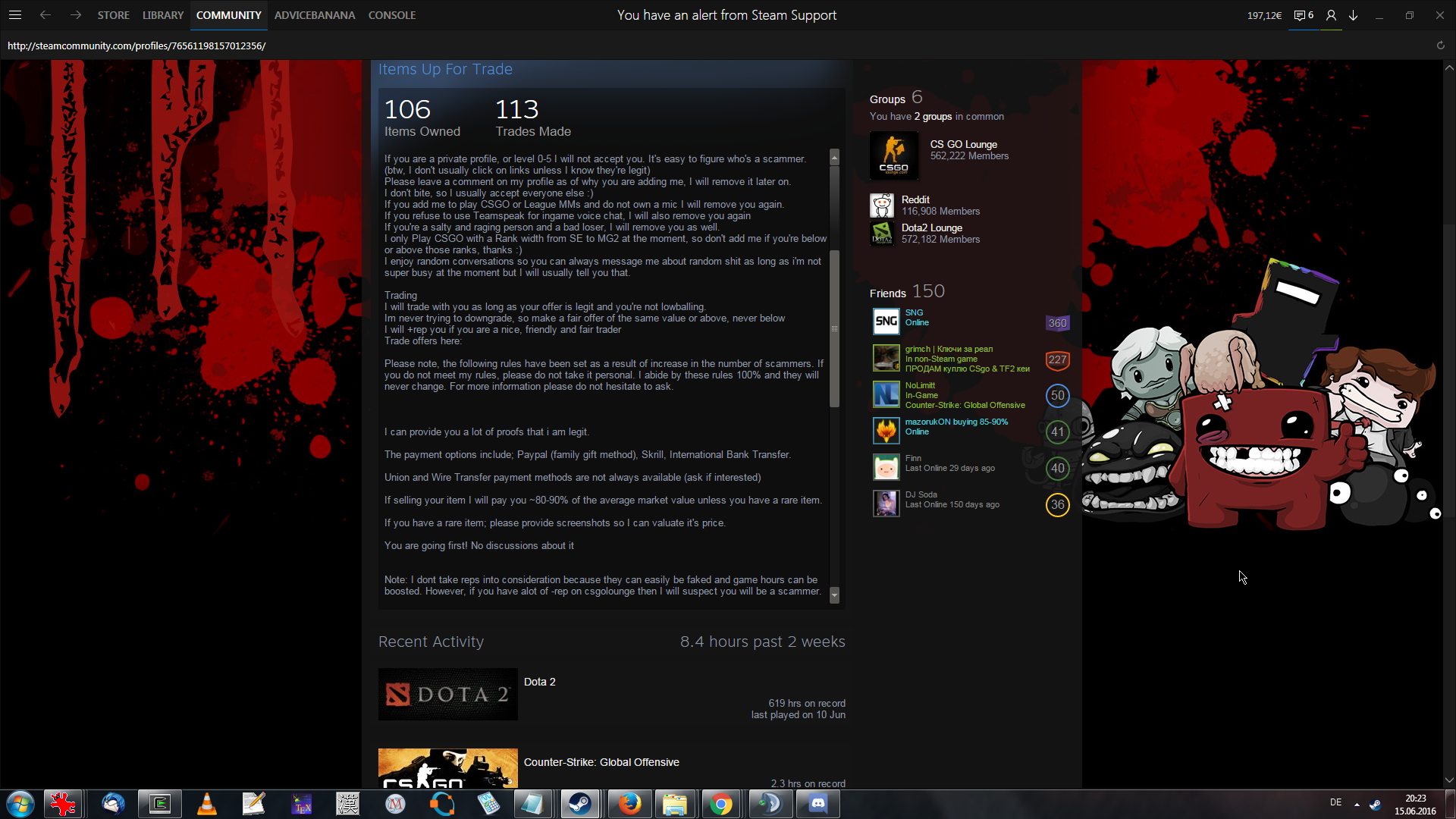Switch to the LIBRARY tab
Image resolution: width=1456 pixels, height=819 pixels.
163,15
